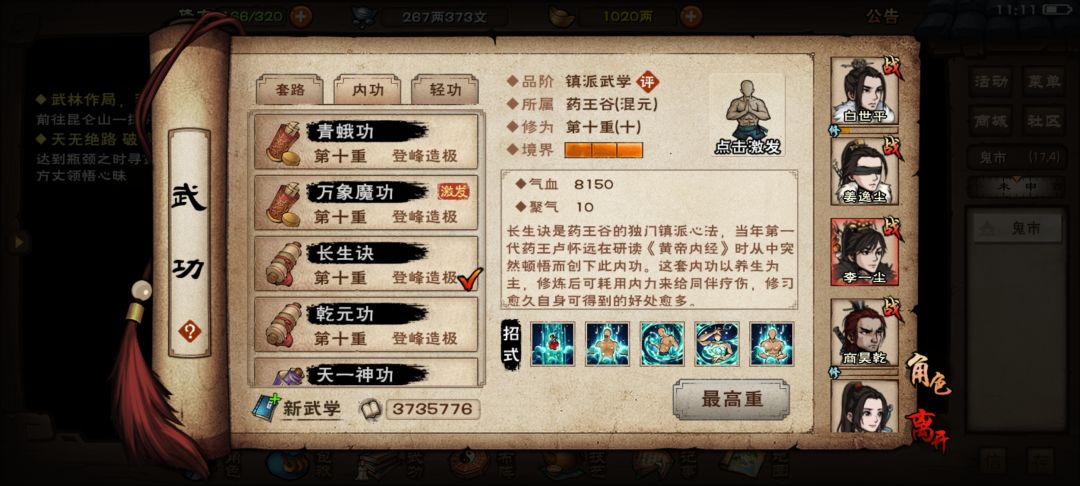Tap the third skill move icon
Screen dimensions: 1080x486
[x=662, y=344]
